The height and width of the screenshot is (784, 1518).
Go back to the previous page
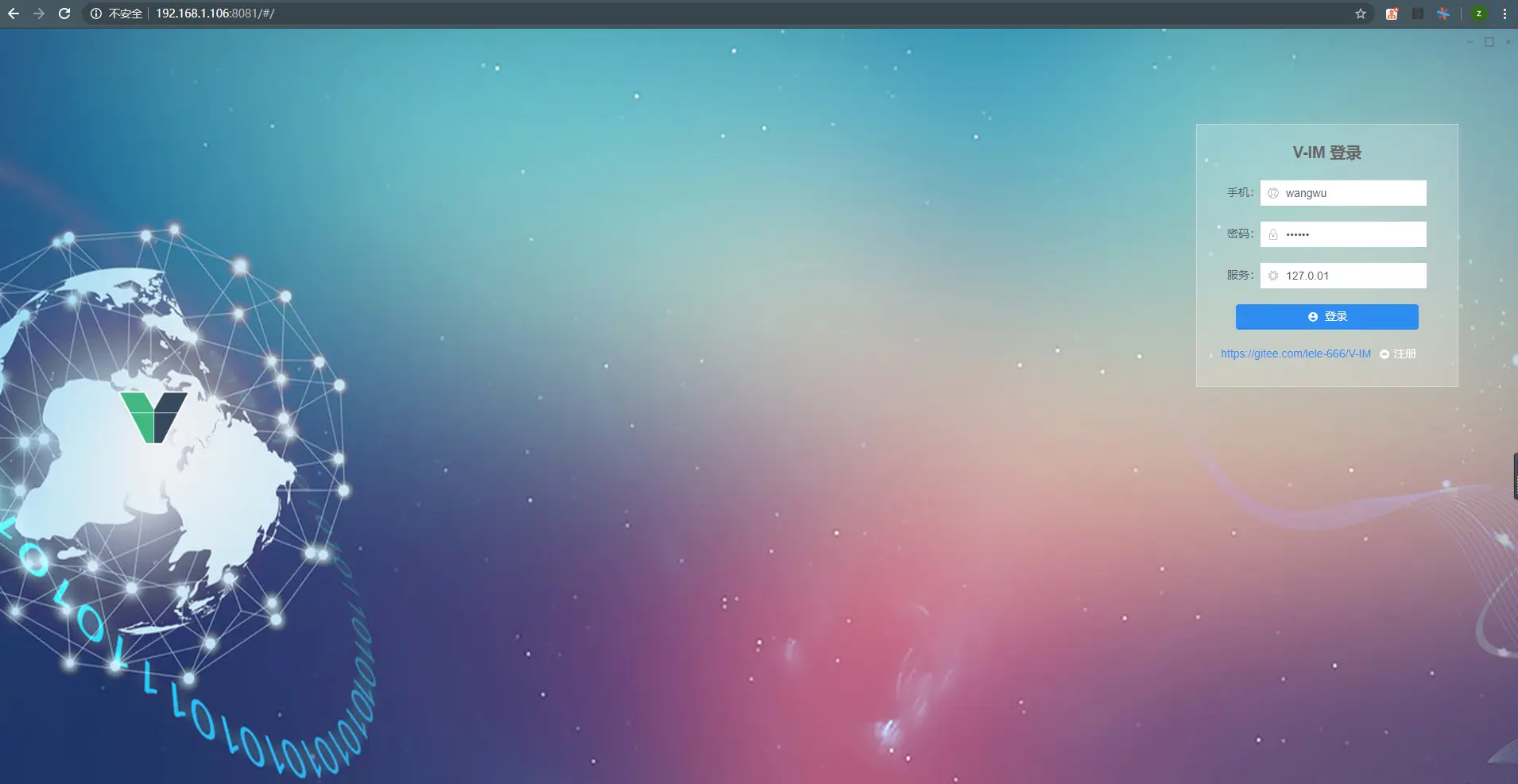[14, 14]
